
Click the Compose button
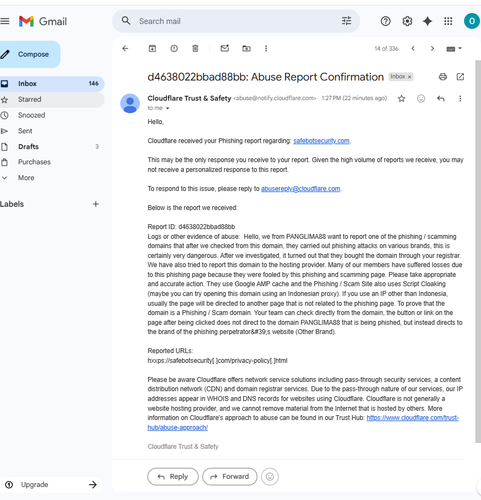29,54
